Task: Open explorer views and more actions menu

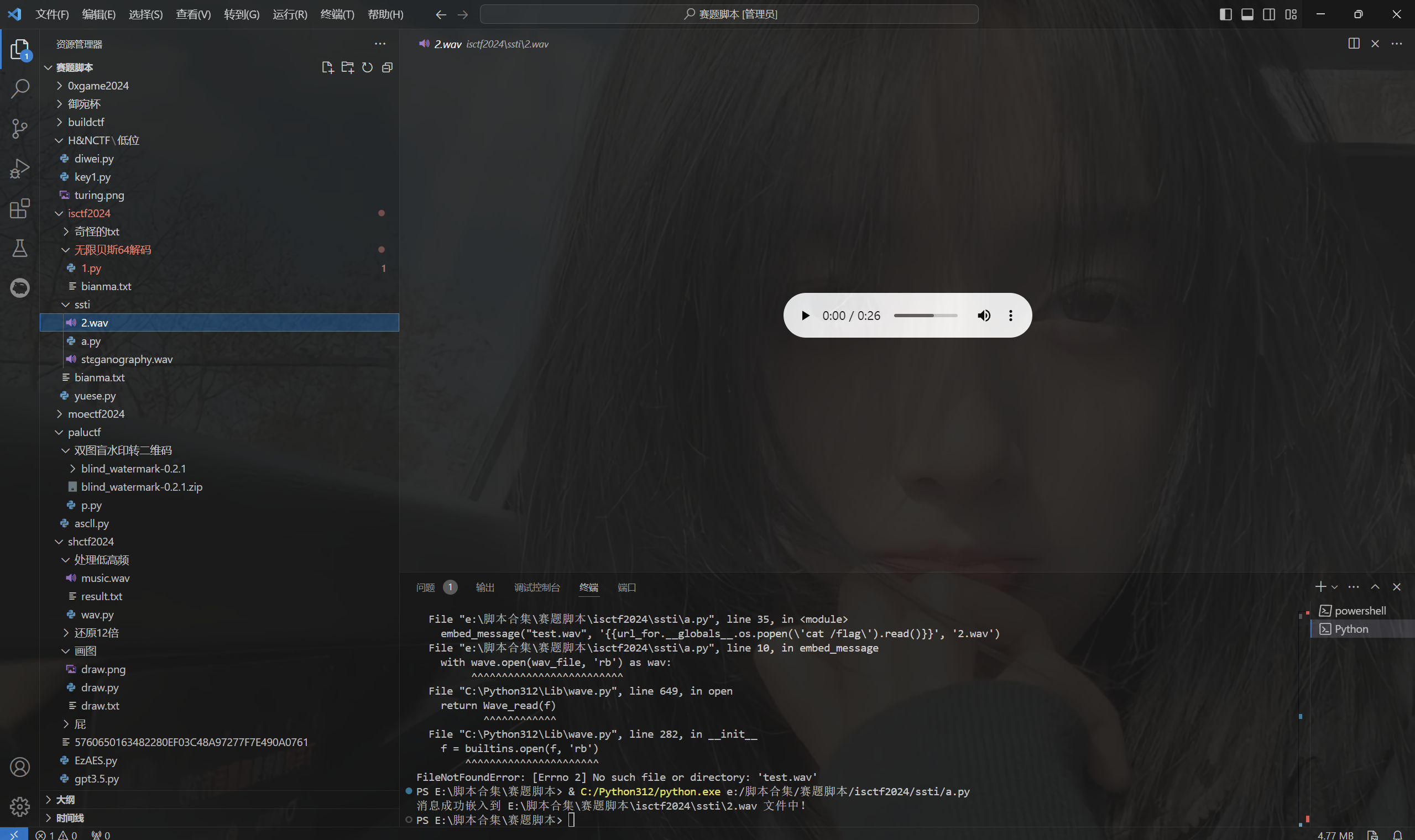Action: click(x=380, y=44)
